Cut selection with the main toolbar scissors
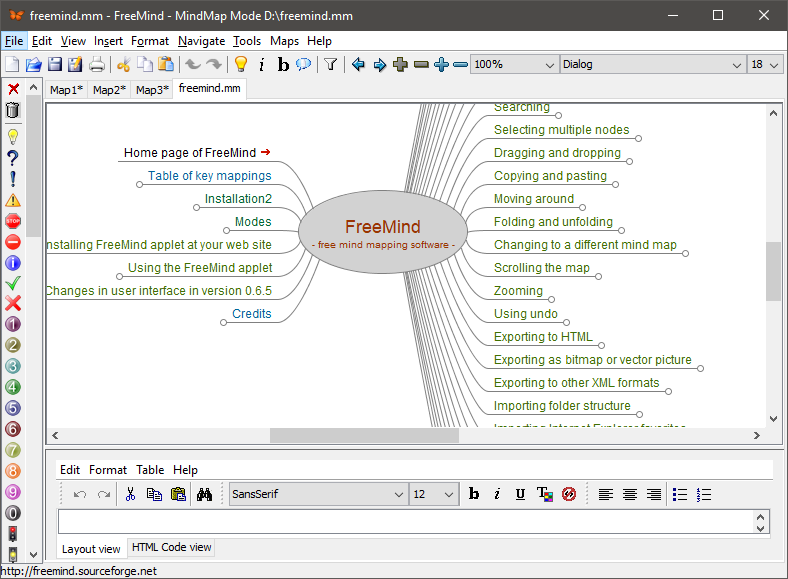 124,64
